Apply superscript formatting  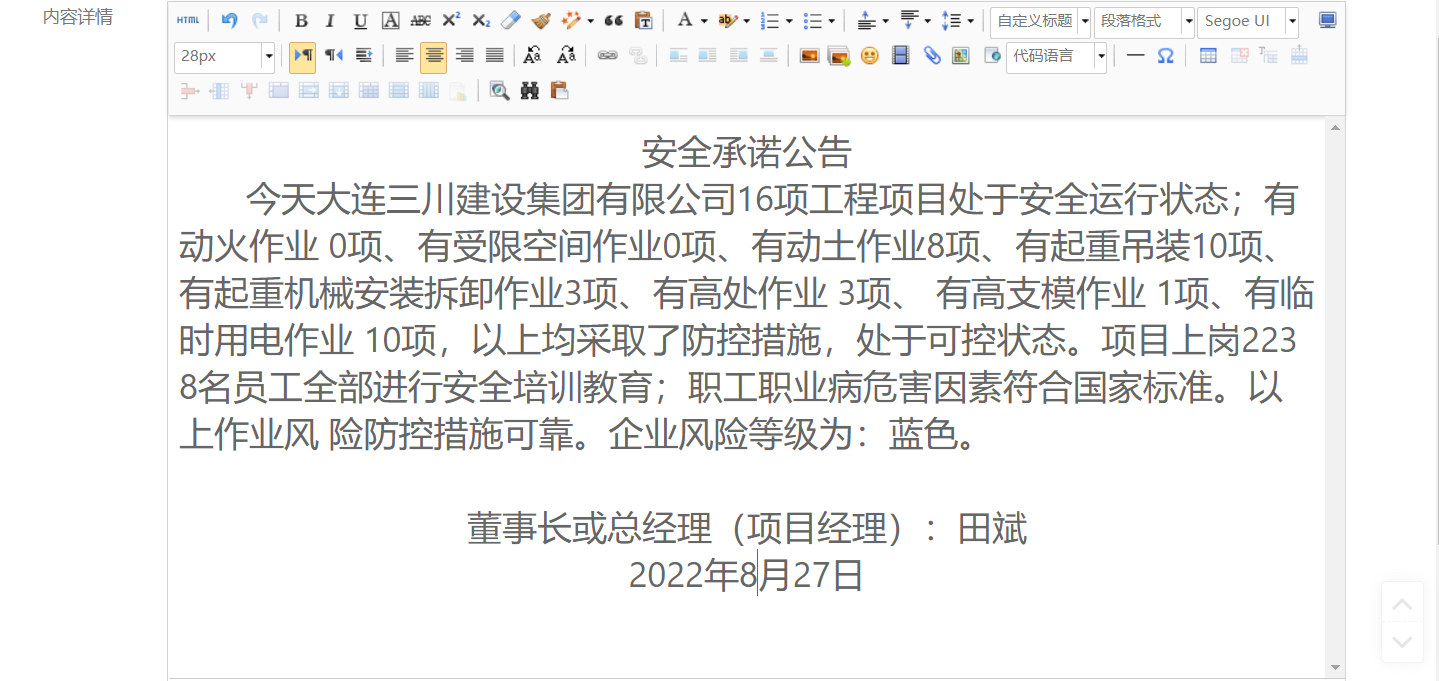coord(451,21)
